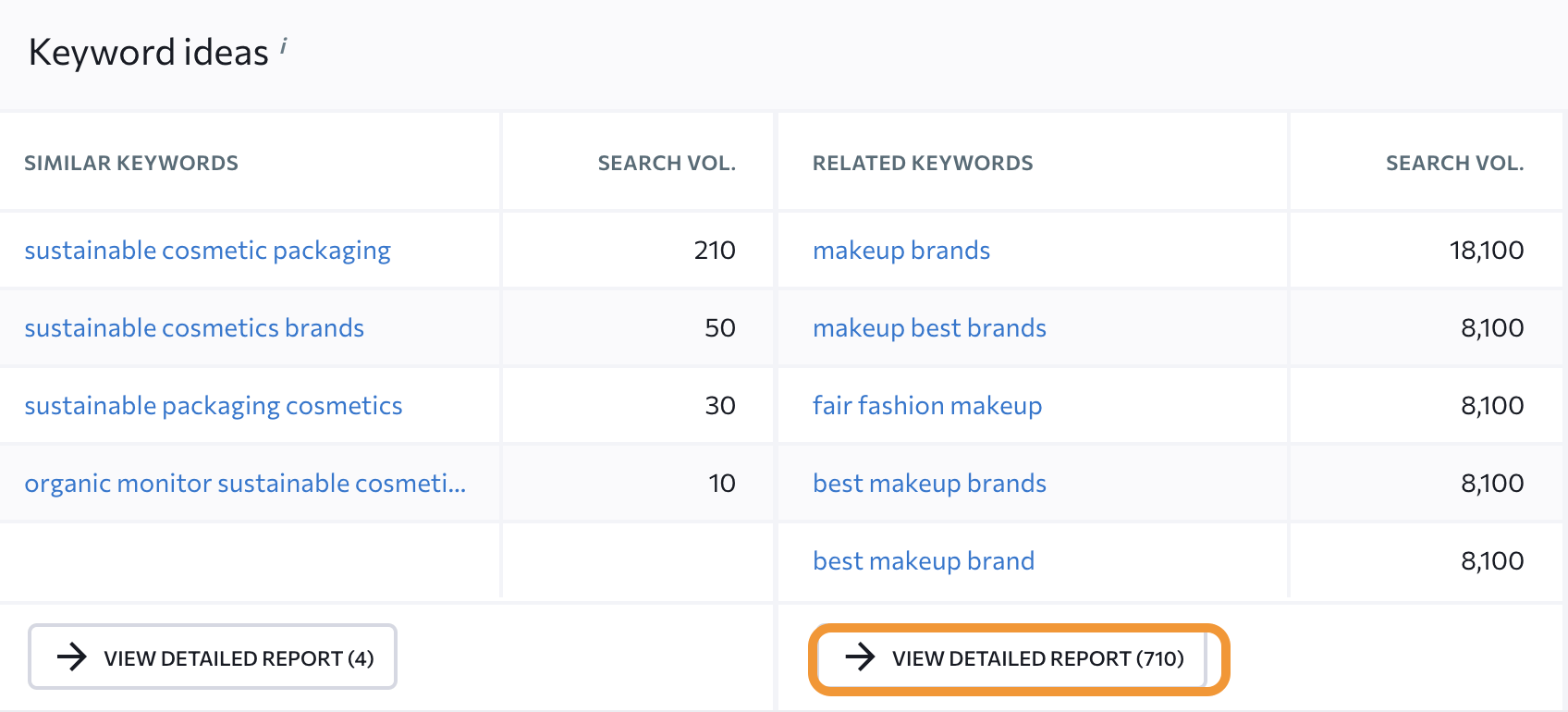Open the 'sustainable cosmetic packaging' keyword link
Screen dimensions: 1568x712
click(207, 251)
